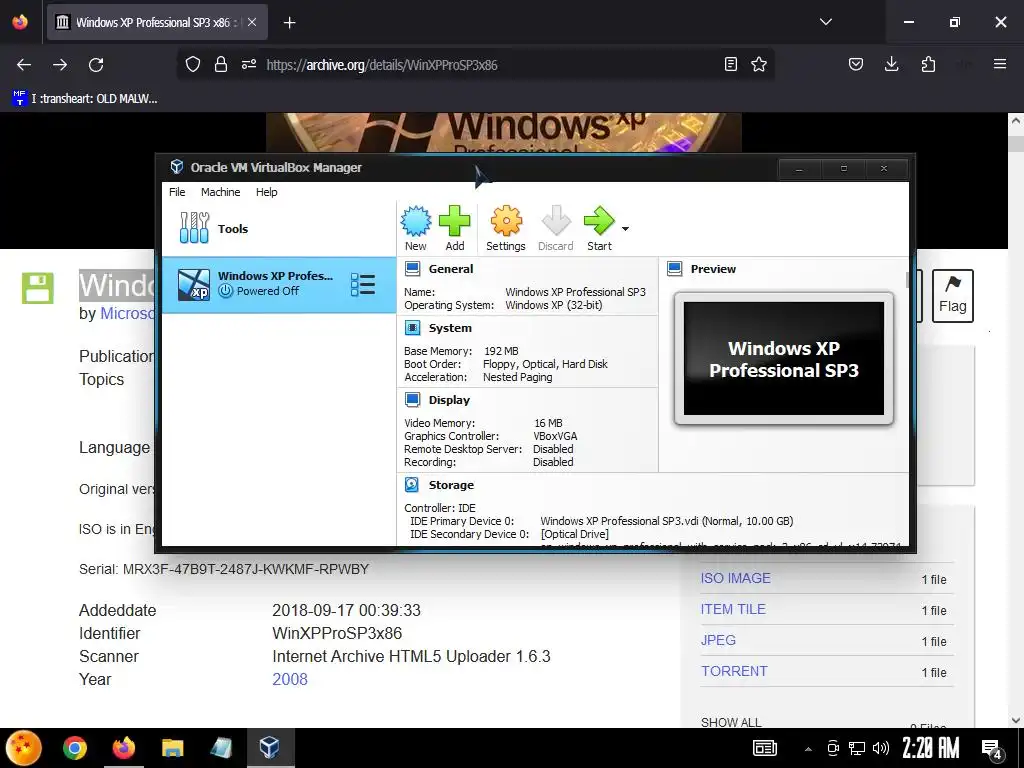Open a new Firefox tab

point(289,23)
